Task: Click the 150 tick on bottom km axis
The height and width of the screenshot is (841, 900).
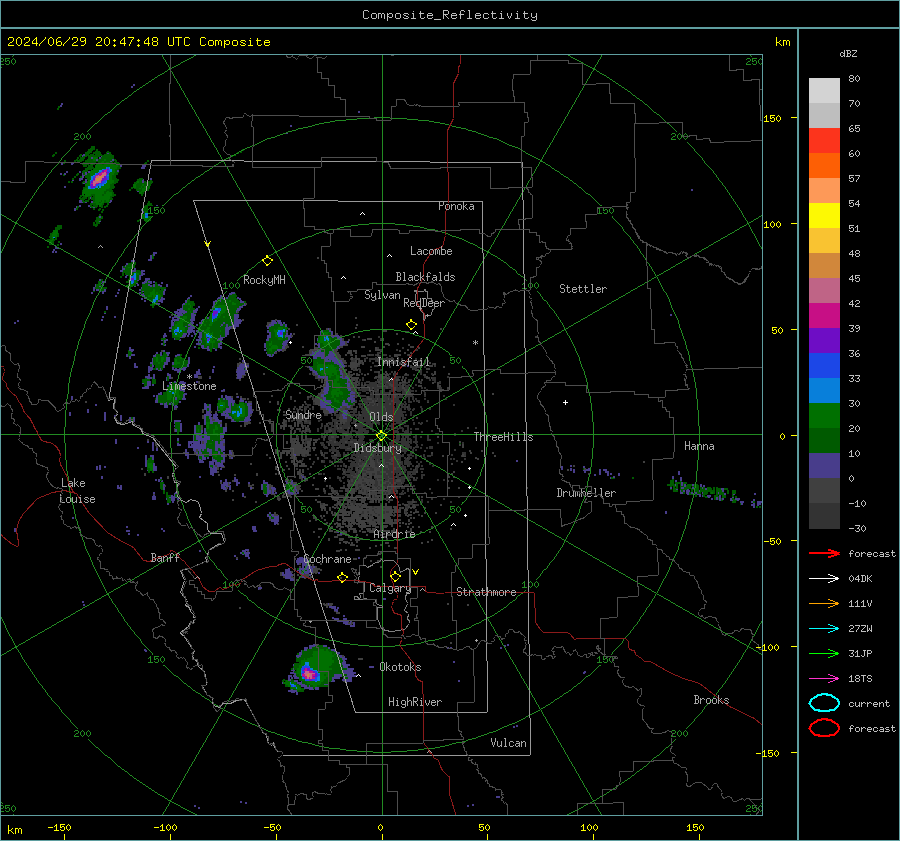Action: [x=695, y=827]
